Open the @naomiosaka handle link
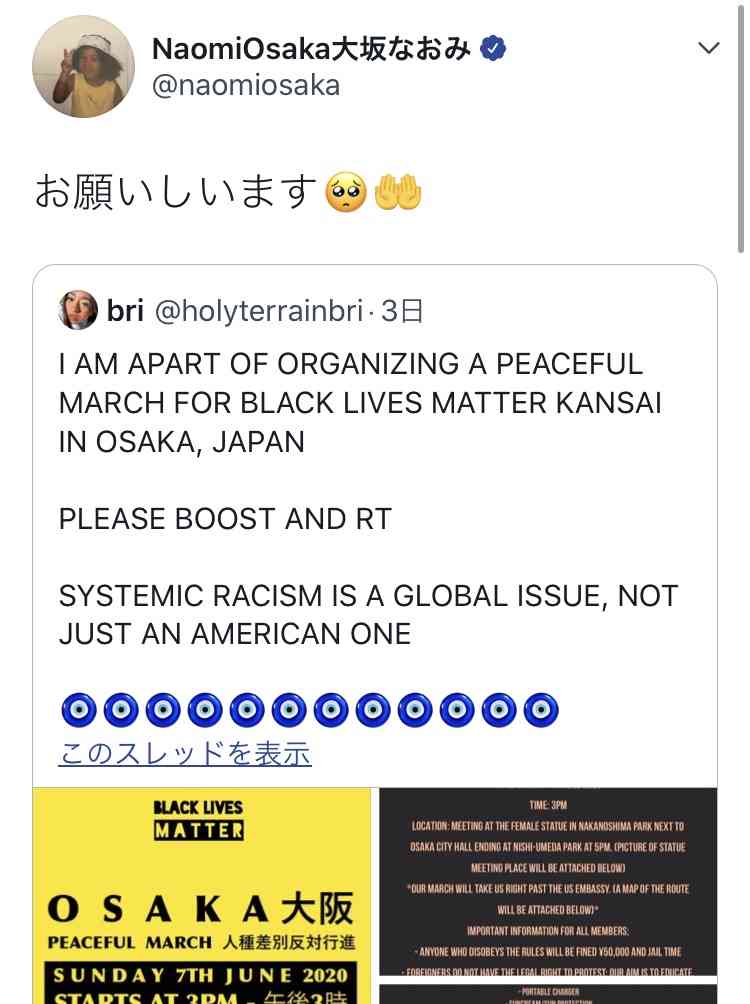750x1004 pixels. point(246,85)
